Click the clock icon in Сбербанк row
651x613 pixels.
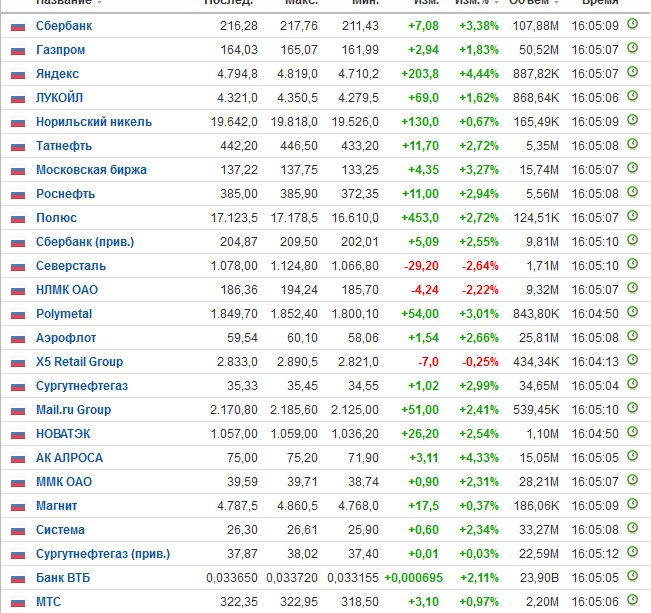(x=632, y=24)
